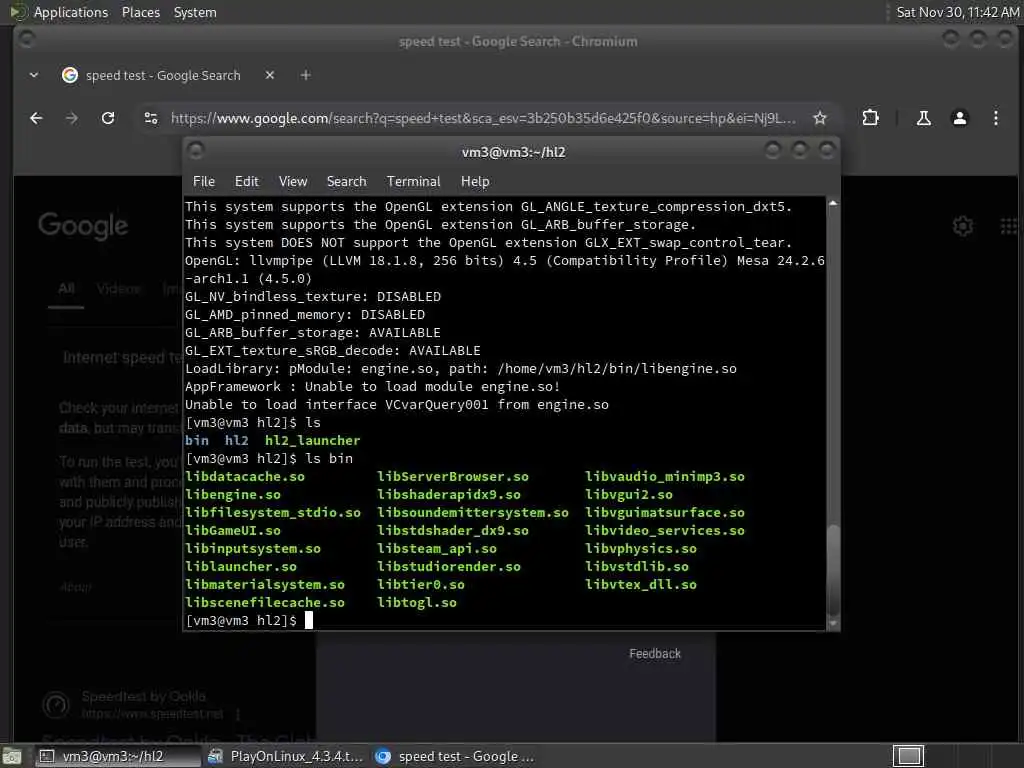Viewport: 1024px width, 768px height.
Task: Open the terminal View menu
Action: [x=293, y=182]
